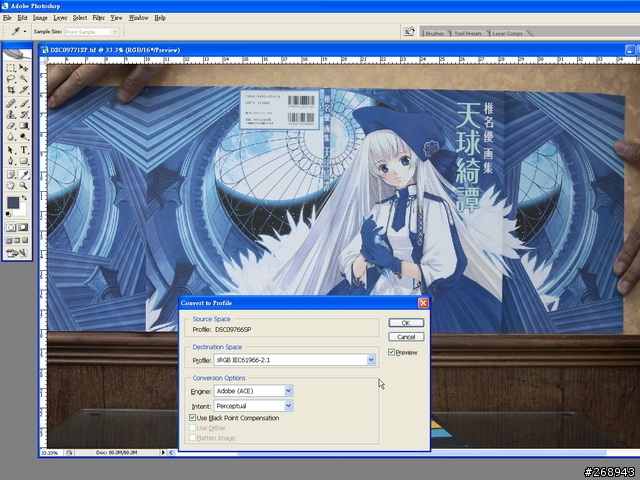640x480 pixels.
Task: Select the Pen tool
Action: [11, 161]
